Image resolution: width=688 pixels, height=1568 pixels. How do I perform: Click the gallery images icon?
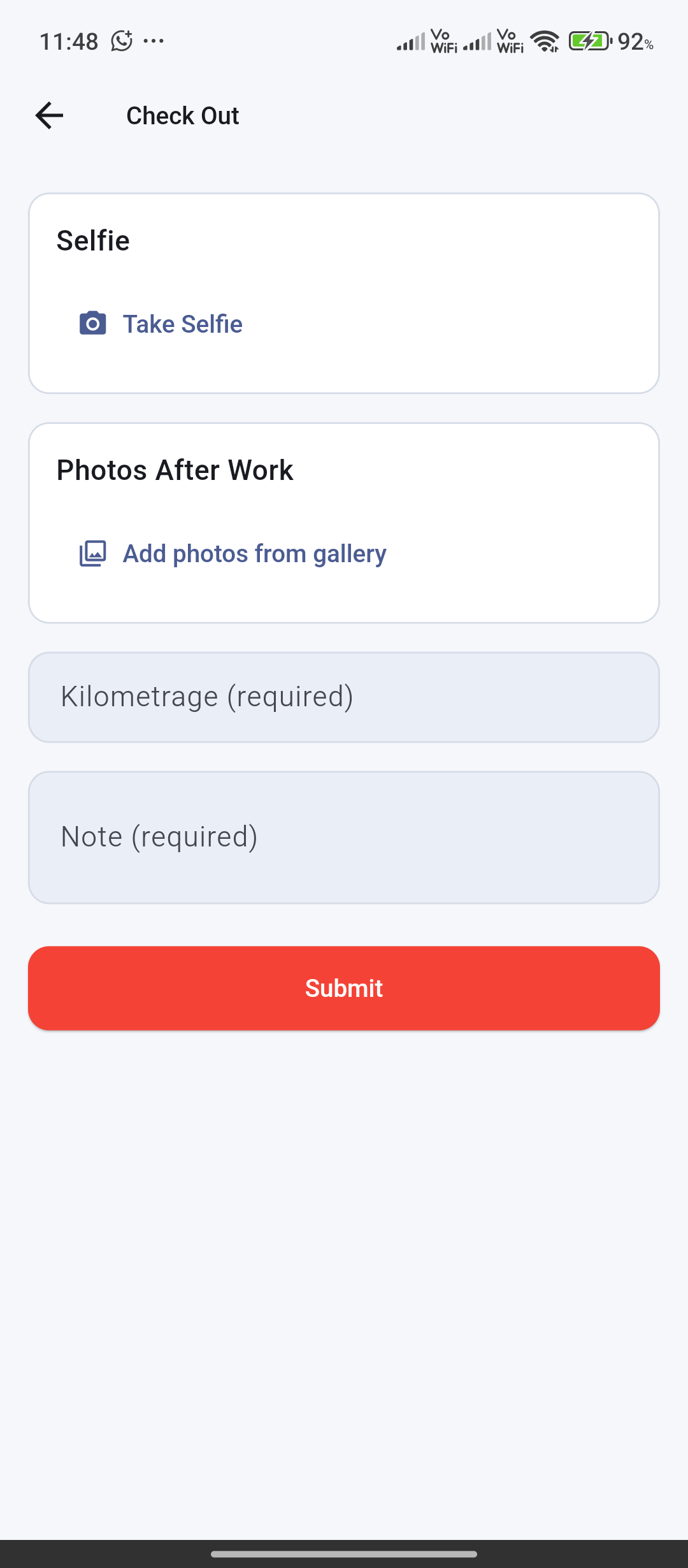pos(93,553)
